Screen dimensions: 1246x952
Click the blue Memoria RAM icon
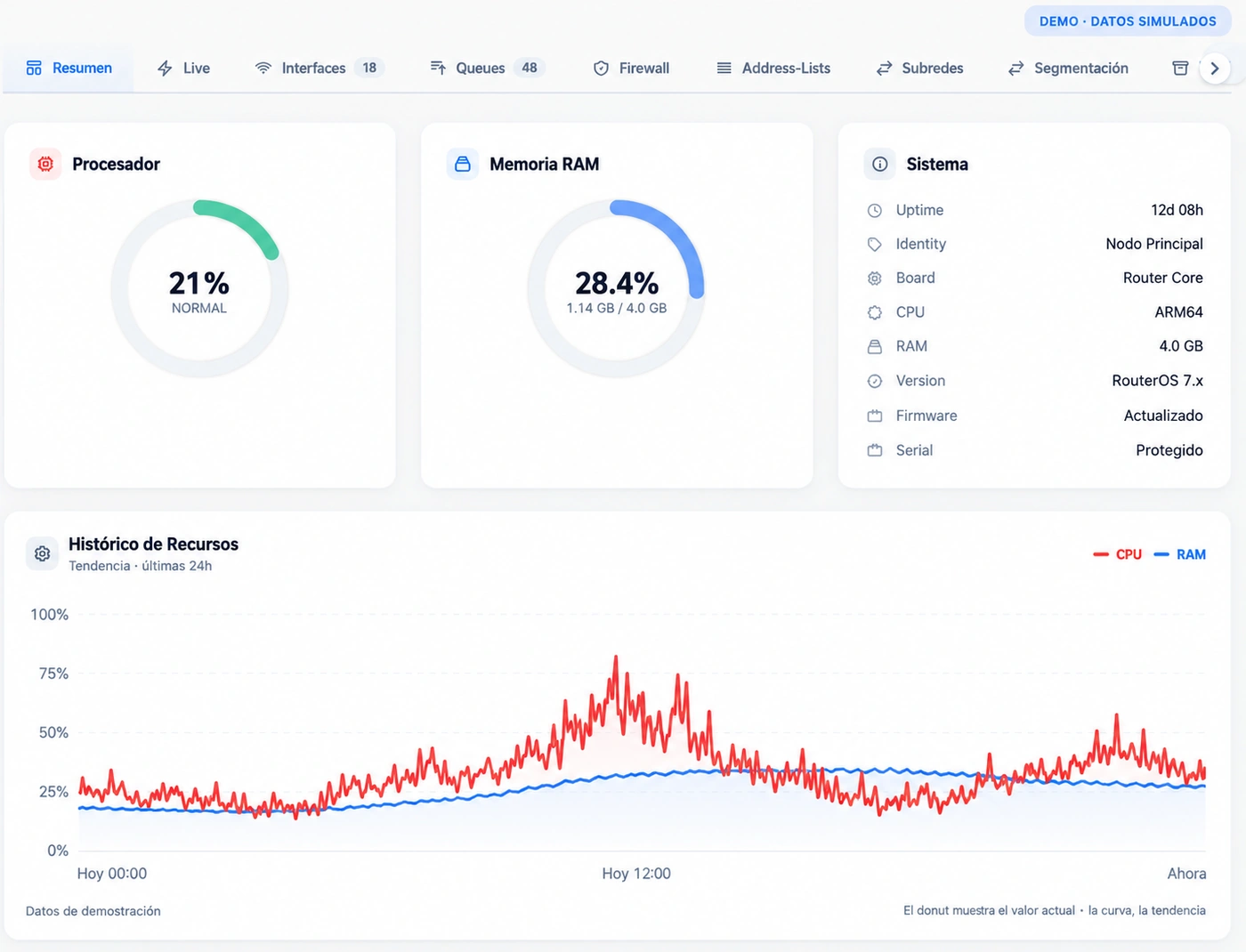(463, 164)
